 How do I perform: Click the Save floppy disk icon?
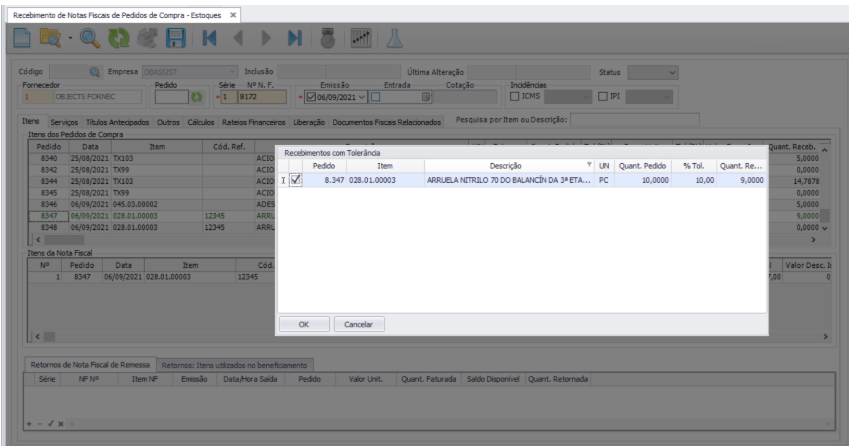(x=177, y=39)
